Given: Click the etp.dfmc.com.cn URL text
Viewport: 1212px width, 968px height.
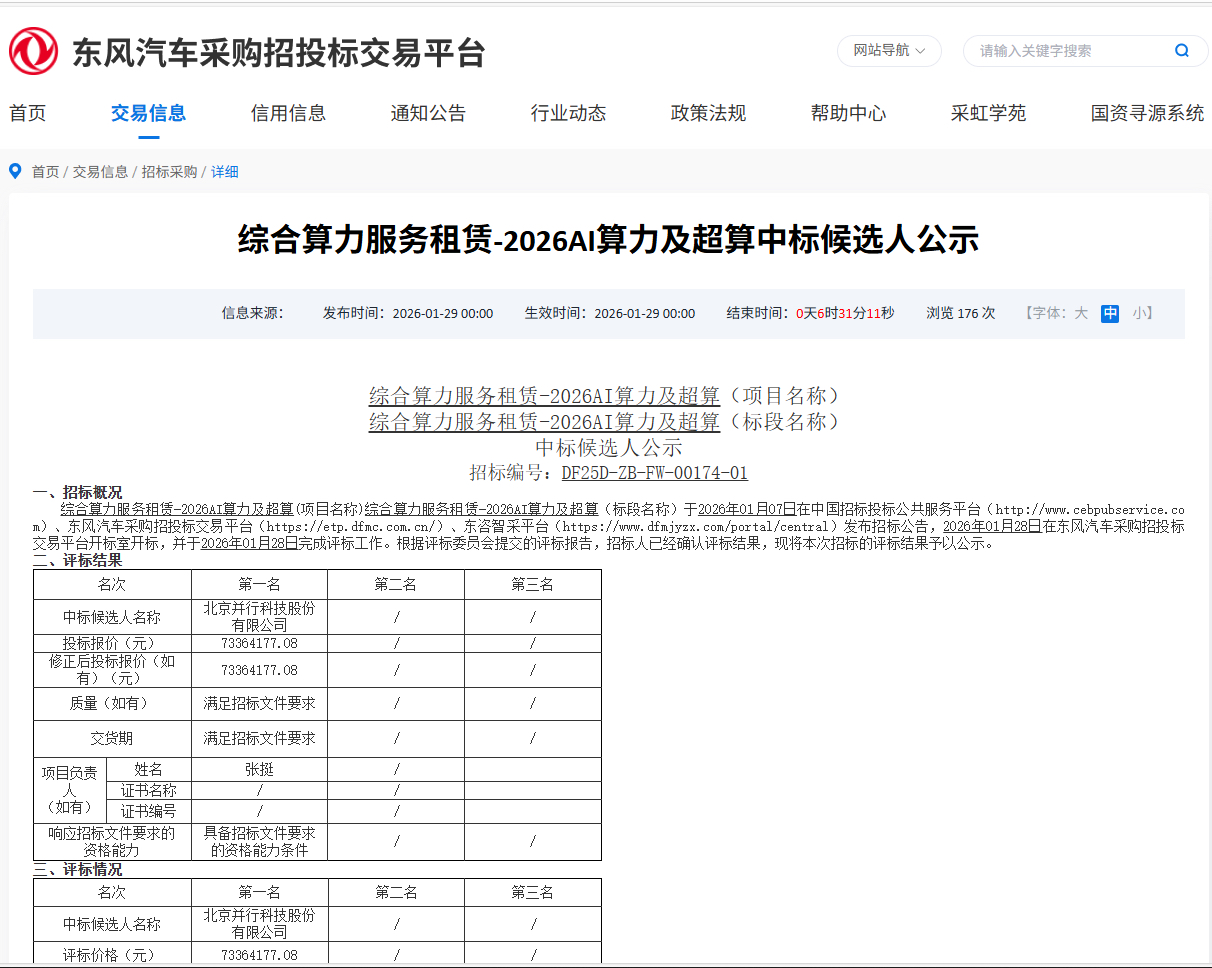Looking at the screenshot, I should [350, 526].
